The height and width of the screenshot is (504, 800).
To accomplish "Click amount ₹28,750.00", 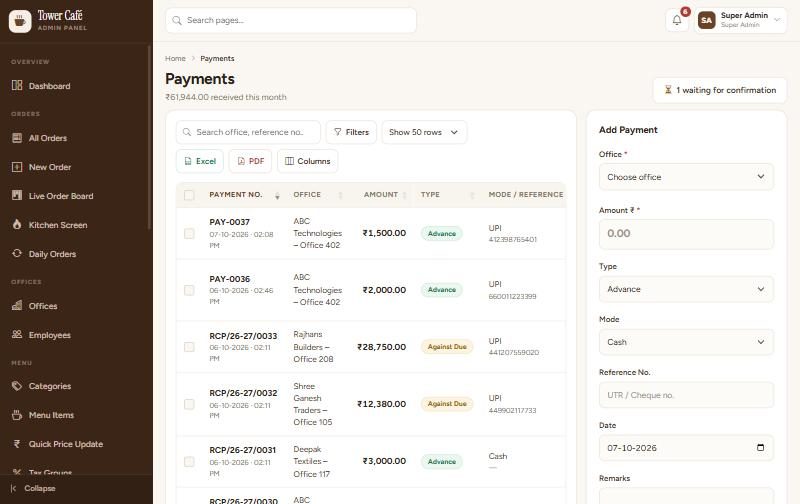I will pyautogui.click(x=381, y=347).
